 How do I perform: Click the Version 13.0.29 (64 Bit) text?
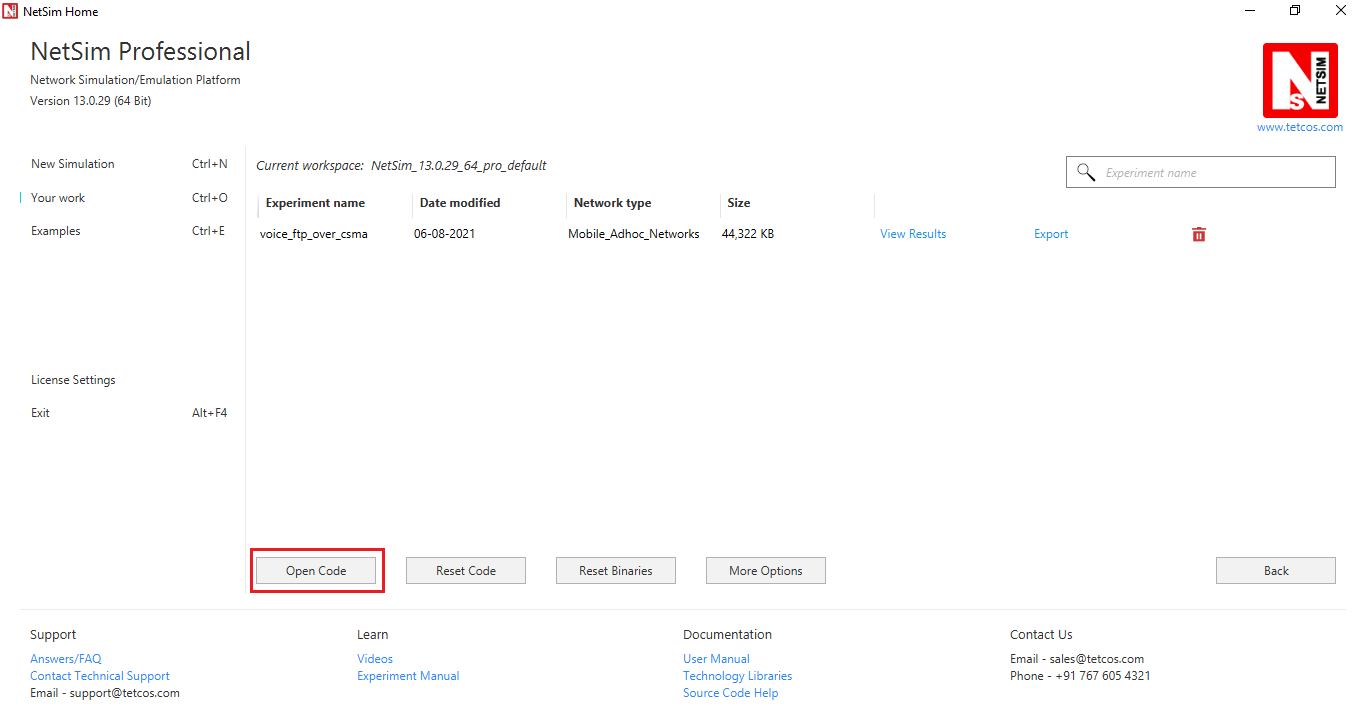click(x=90, y=101)
